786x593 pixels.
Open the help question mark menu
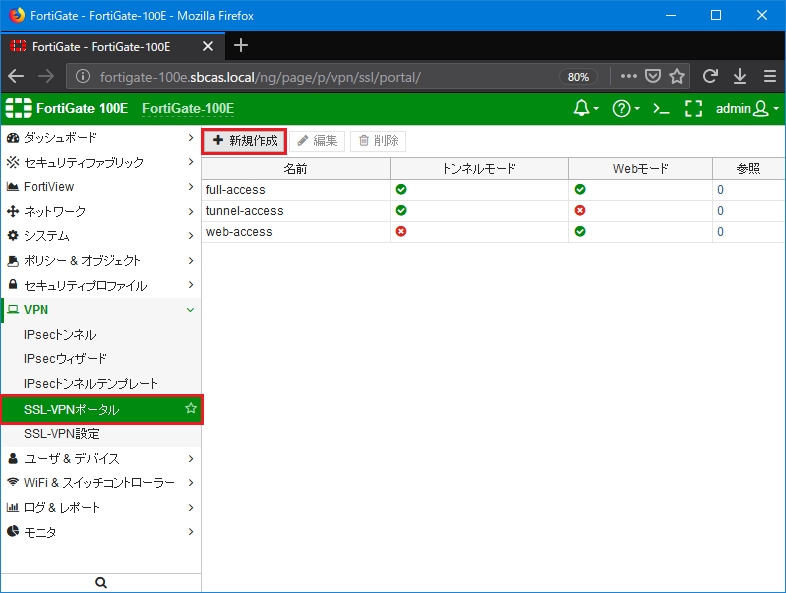(626, 108)
